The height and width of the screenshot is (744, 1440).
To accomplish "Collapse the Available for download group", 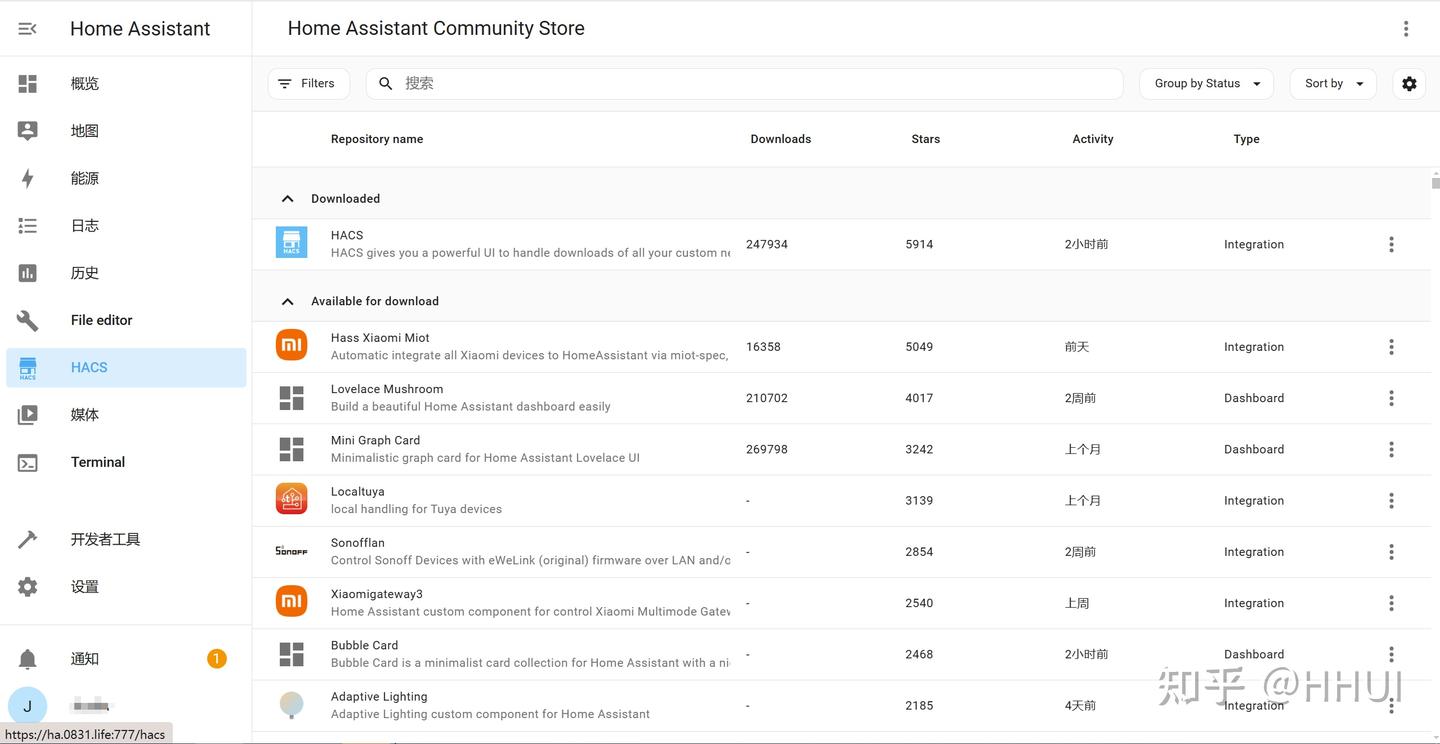I will (x=288, y=301).
